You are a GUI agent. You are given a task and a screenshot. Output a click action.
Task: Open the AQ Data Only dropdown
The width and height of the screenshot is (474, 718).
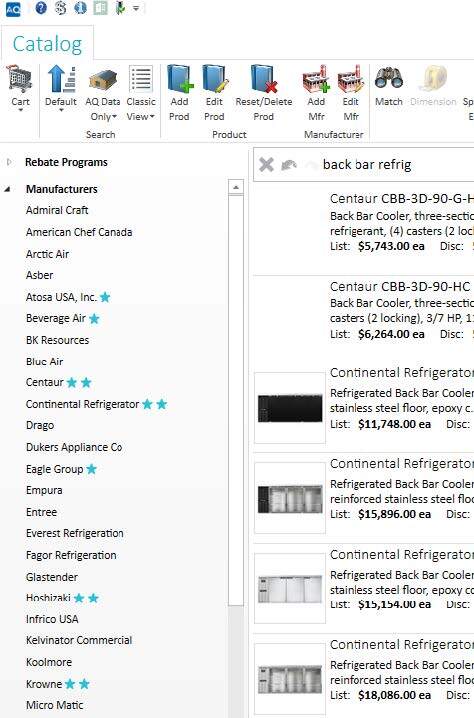coord(103,94)
